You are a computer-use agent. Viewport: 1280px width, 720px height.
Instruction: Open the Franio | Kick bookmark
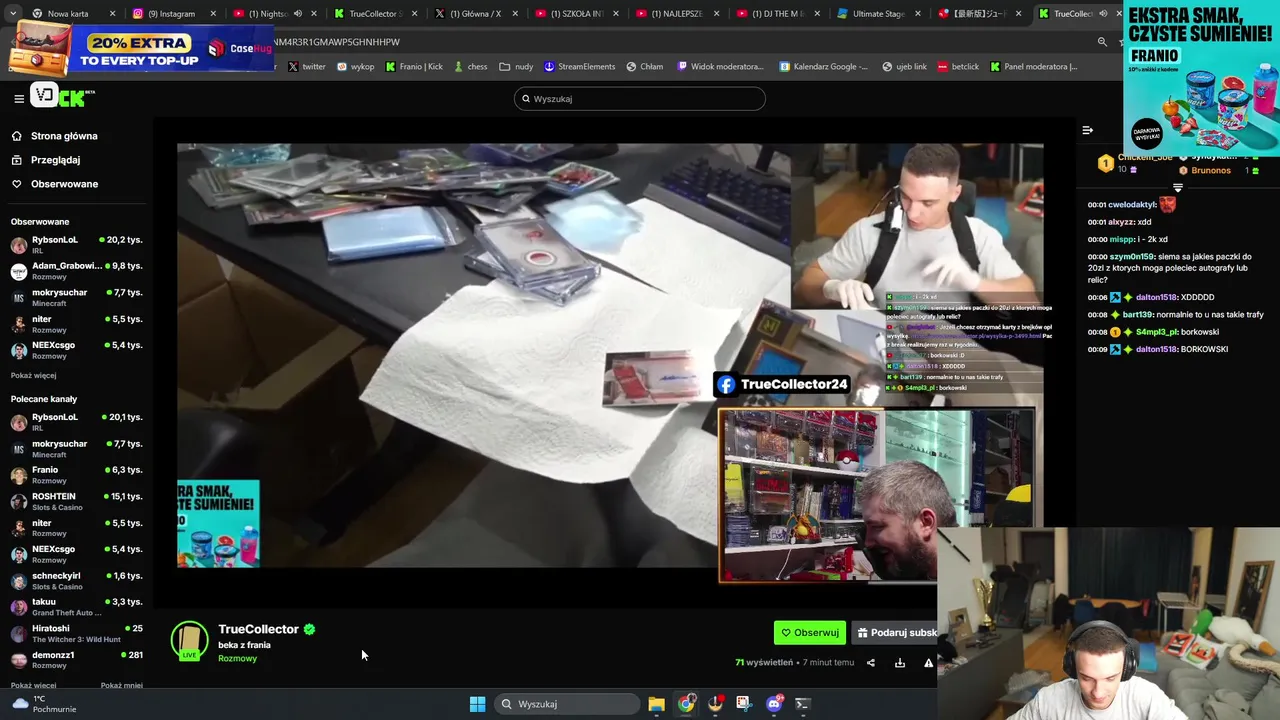[414, 67]
